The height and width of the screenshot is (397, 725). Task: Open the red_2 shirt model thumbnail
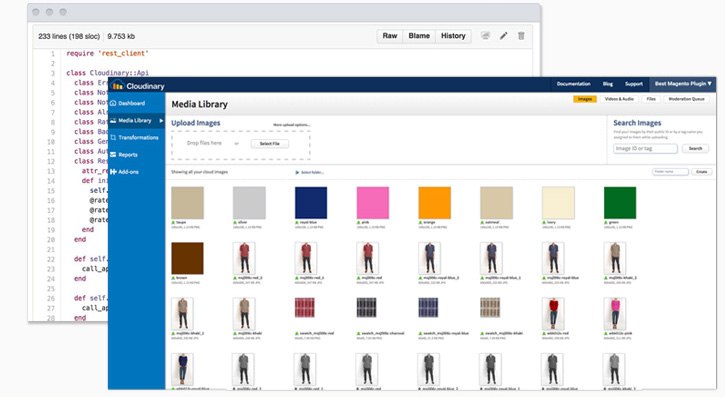(244, 258)
